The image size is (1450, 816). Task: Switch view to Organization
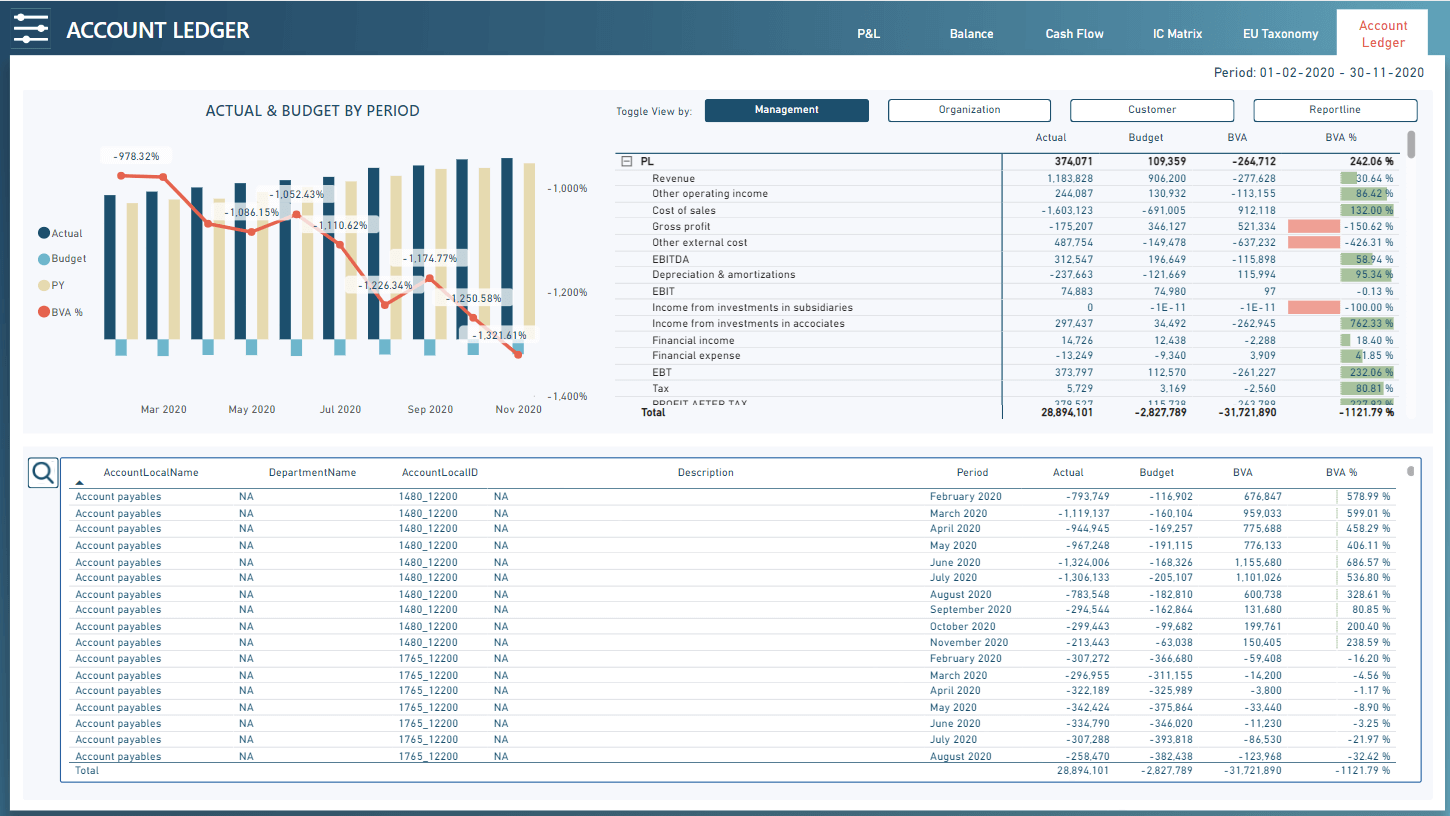969,110
